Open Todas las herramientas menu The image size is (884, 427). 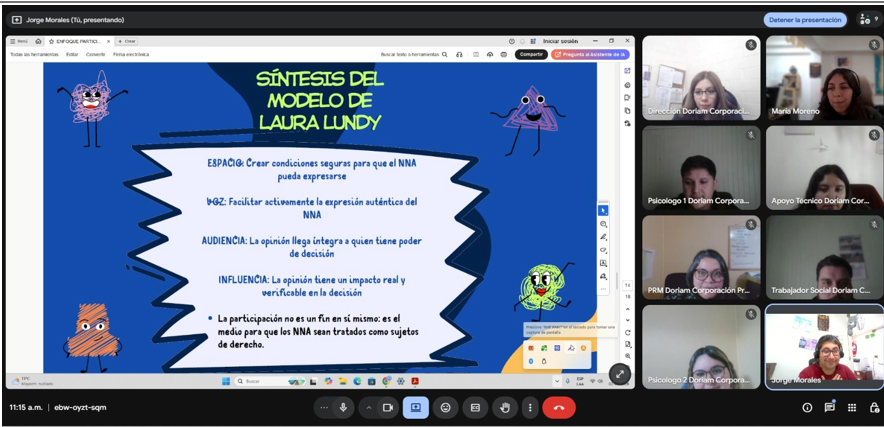click(x=34, y=55)
